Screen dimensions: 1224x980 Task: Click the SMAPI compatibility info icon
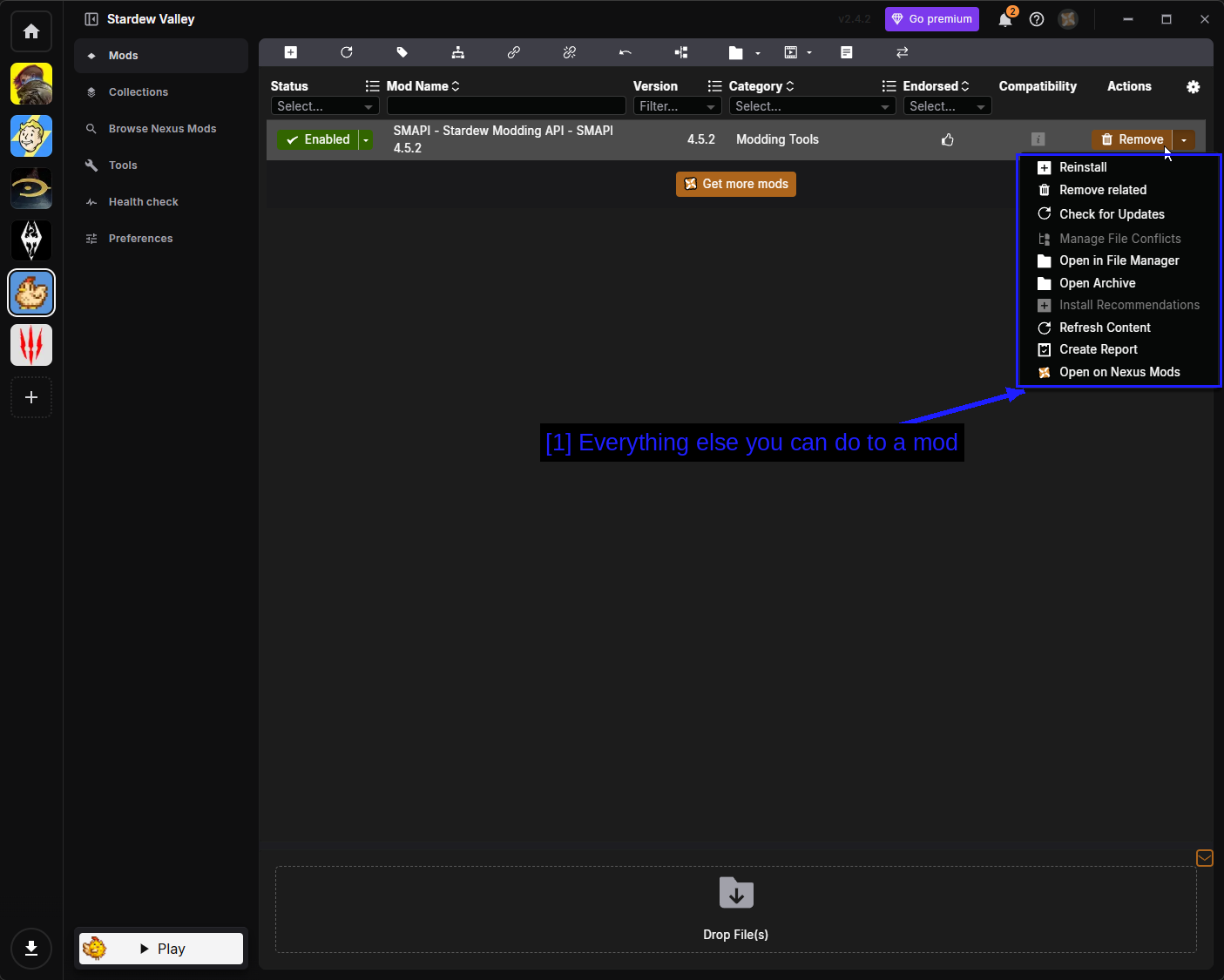(x=1038, y=139)
